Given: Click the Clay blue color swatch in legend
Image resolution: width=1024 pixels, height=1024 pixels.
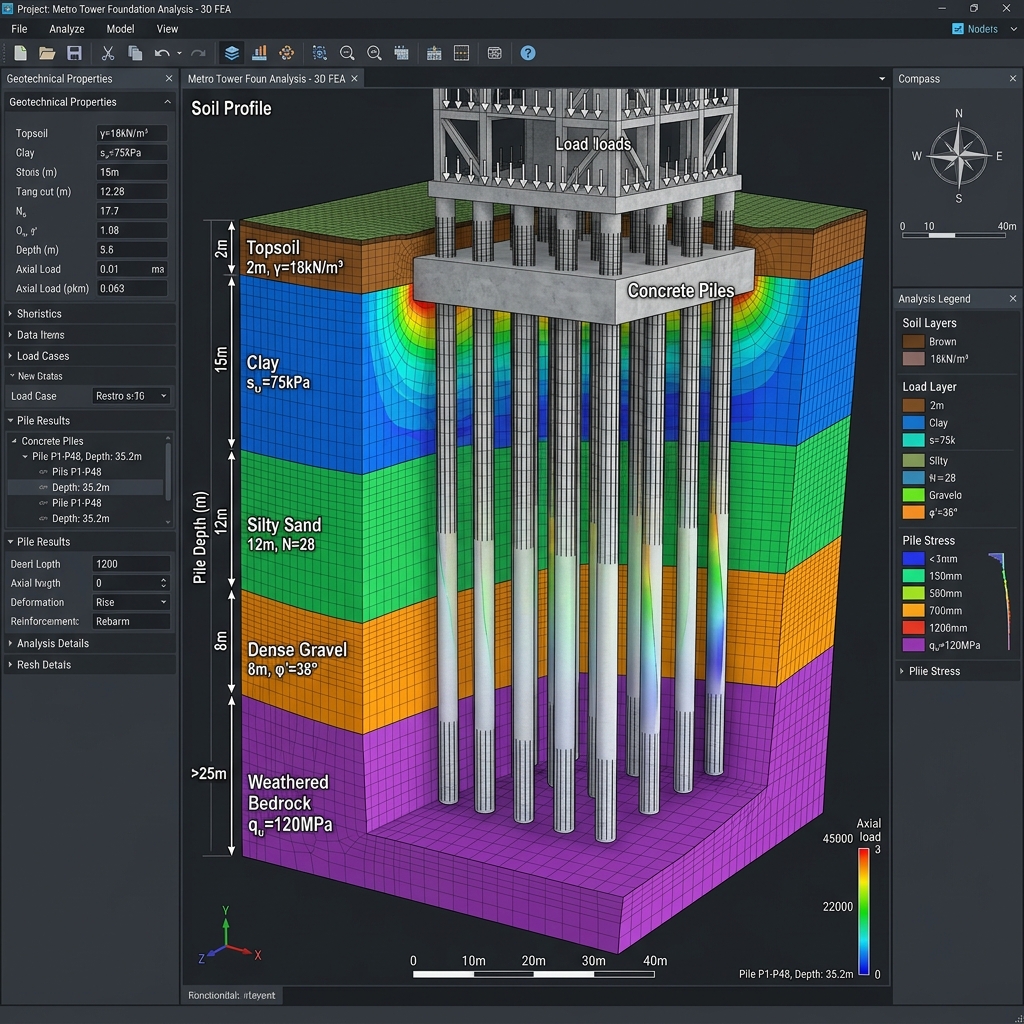Looking at the screenshot, I should [913, 423].
